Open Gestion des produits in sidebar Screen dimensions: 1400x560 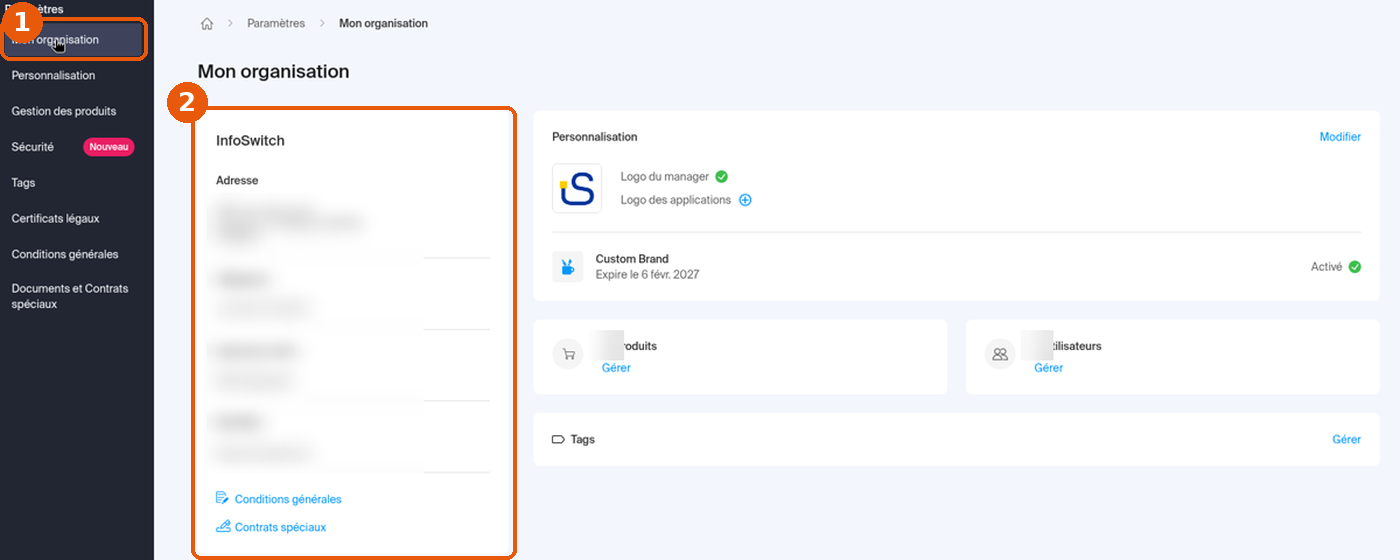(x=64, y=111)
